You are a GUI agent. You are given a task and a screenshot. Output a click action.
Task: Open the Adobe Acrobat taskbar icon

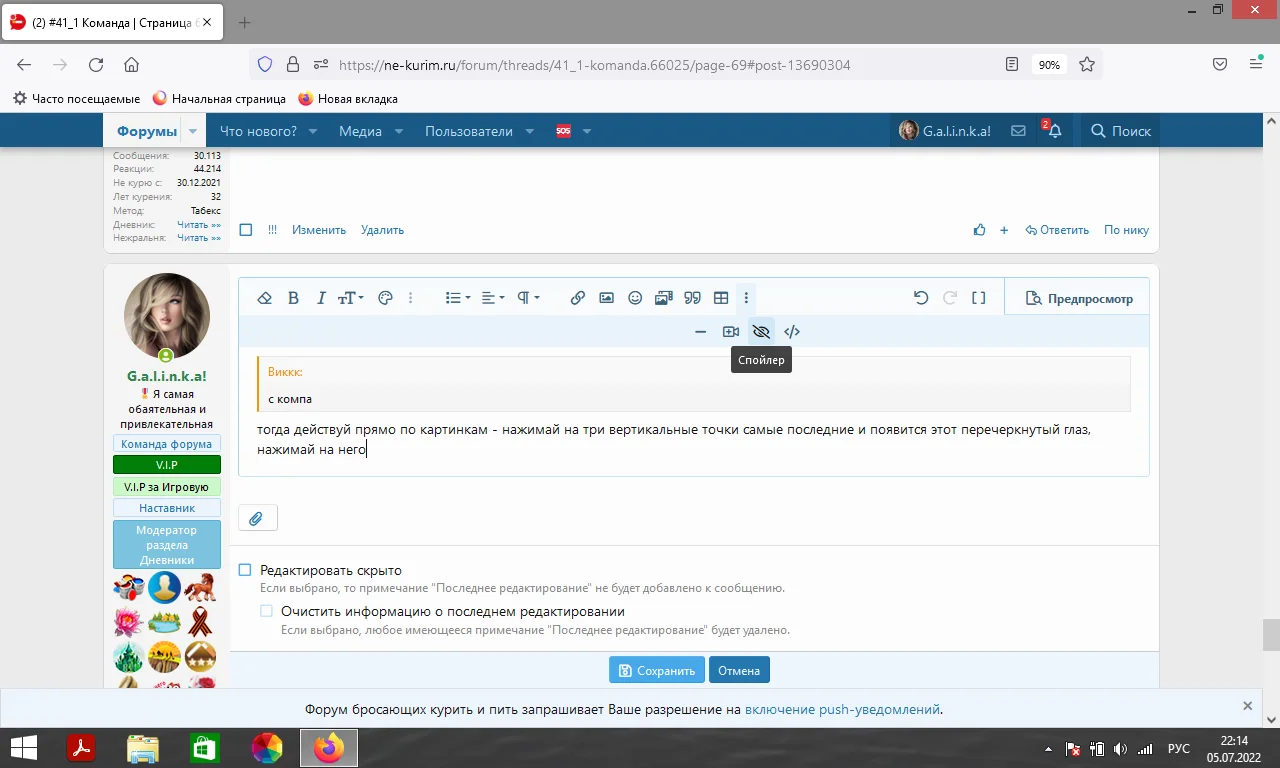[x=80, y=748]
